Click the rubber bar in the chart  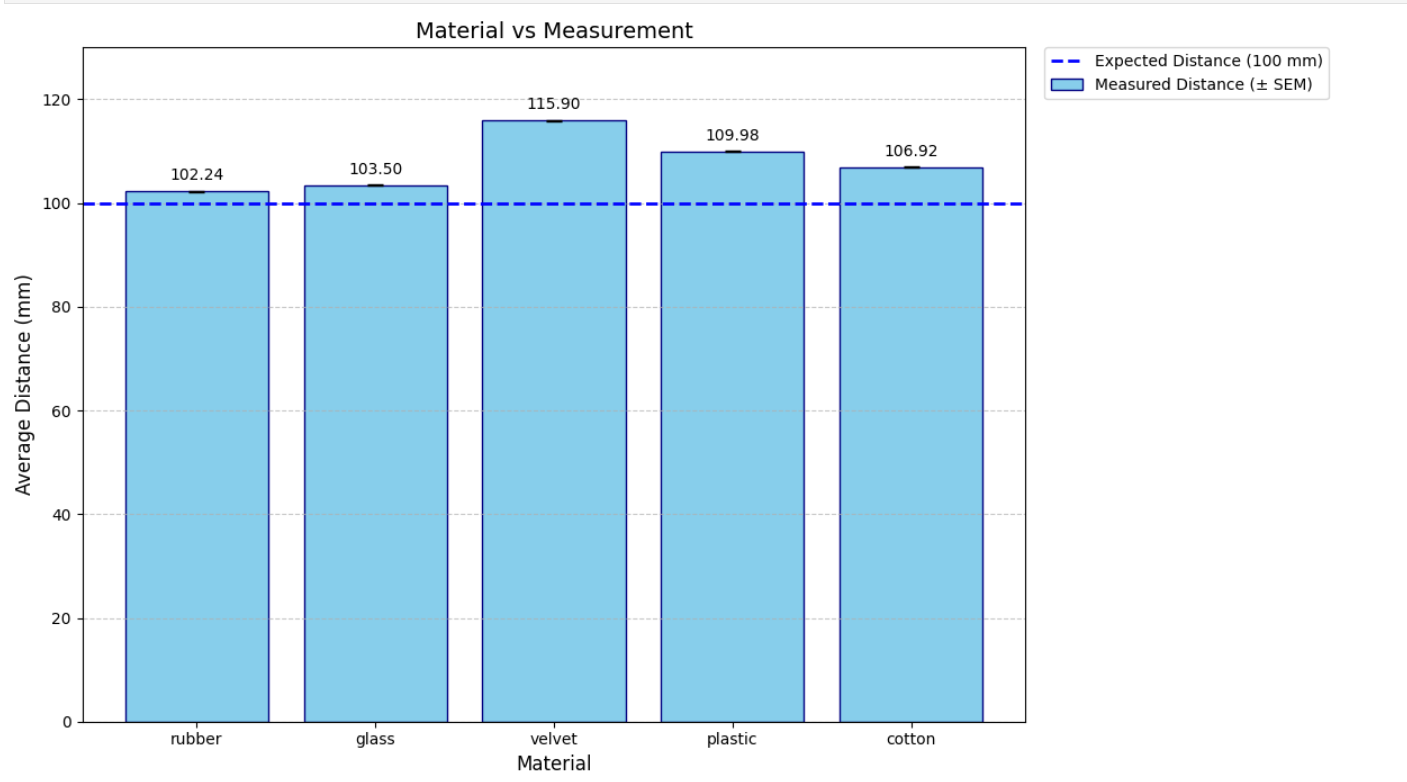pyautogui.click(x=197, y=455)
